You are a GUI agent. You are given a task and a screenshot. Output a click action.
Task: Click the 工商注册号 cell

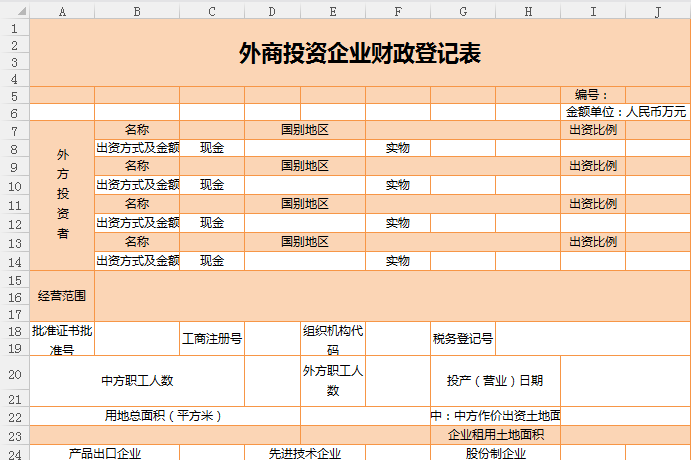tap(212, 338)
